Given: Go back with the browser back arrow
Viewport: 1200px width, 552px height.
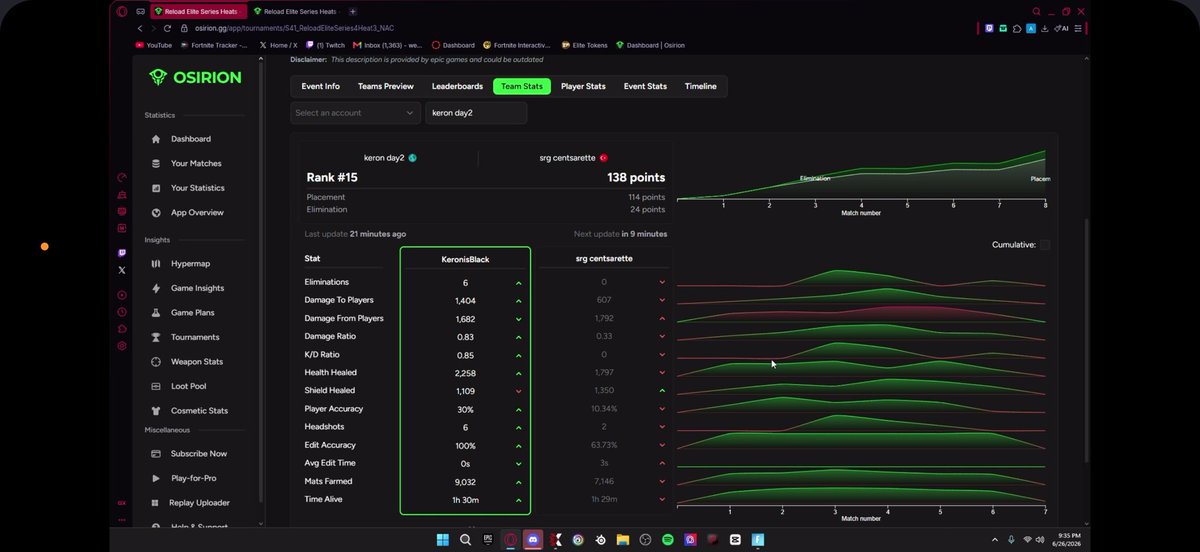Looking at the screenshot, I should (x=139, y=28).
